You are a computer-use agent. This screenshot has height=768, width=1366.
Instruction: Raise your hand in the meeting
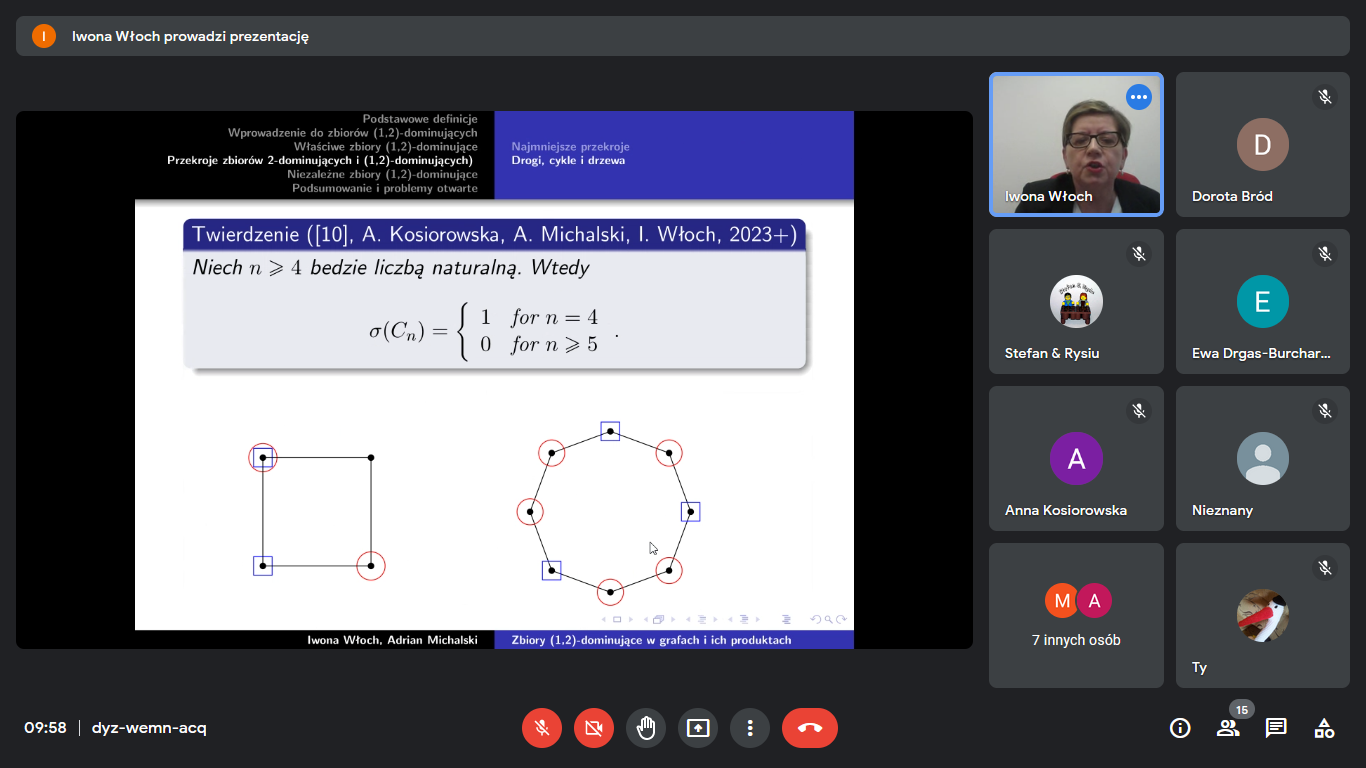(646, 728)
